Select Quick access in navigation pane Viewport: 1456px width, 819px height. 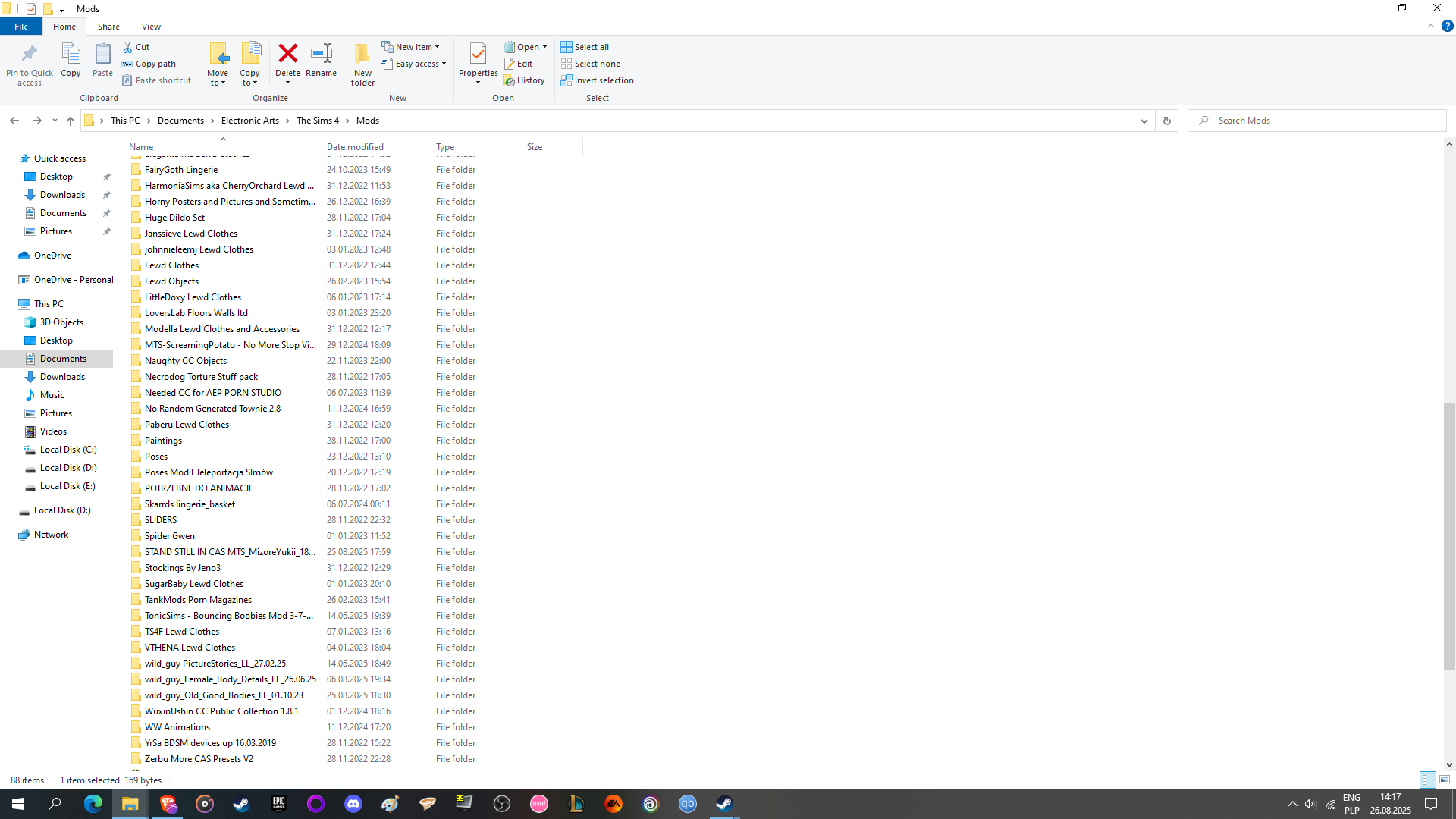(x=60, y=158)
